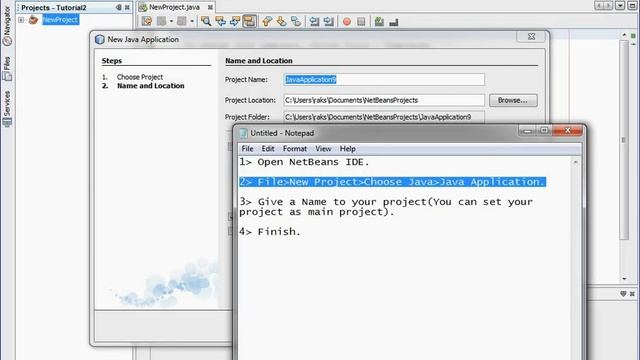Click the Notepad title bar icon
The image size is (640, 360).
tap(243, 133)
